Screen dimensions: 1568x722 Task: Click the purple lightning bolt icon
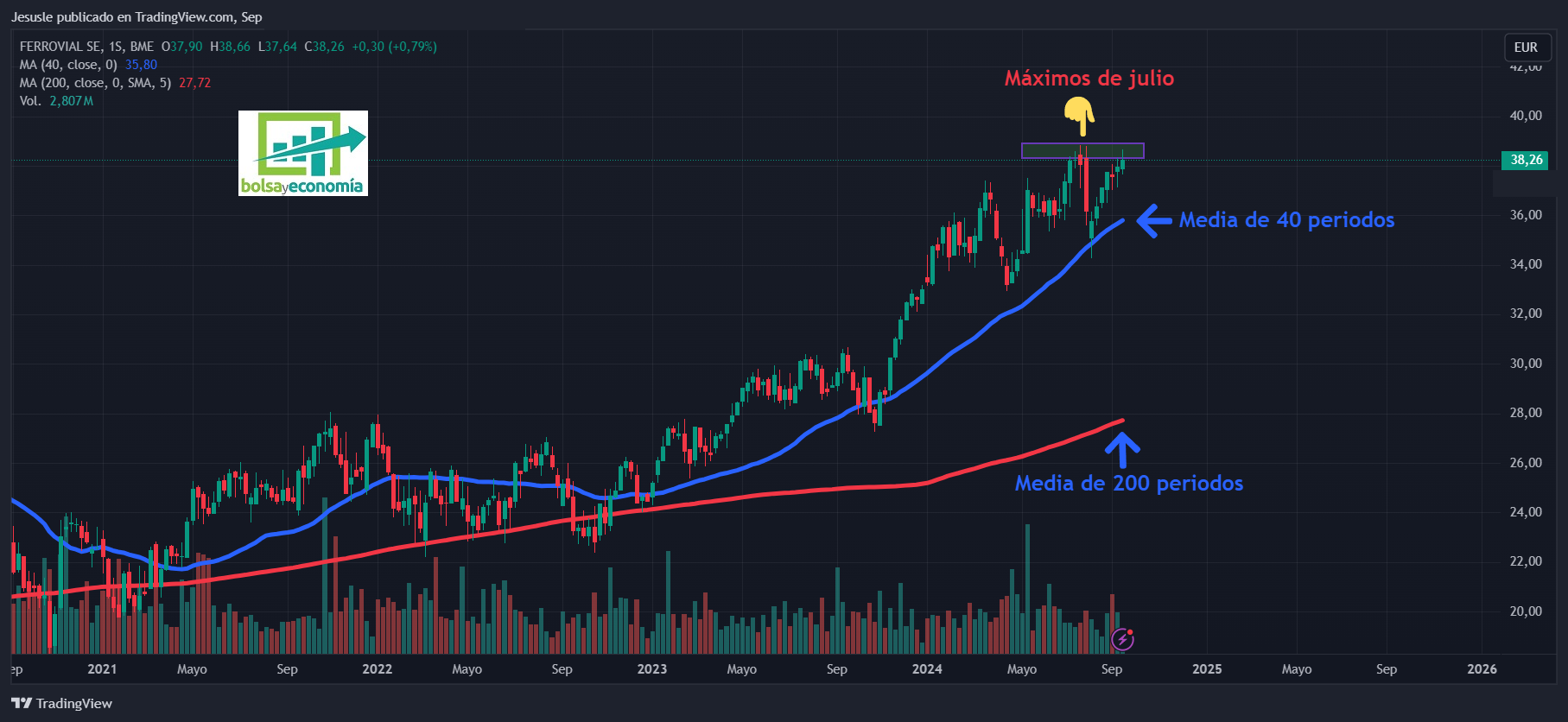click(1122, 639)
